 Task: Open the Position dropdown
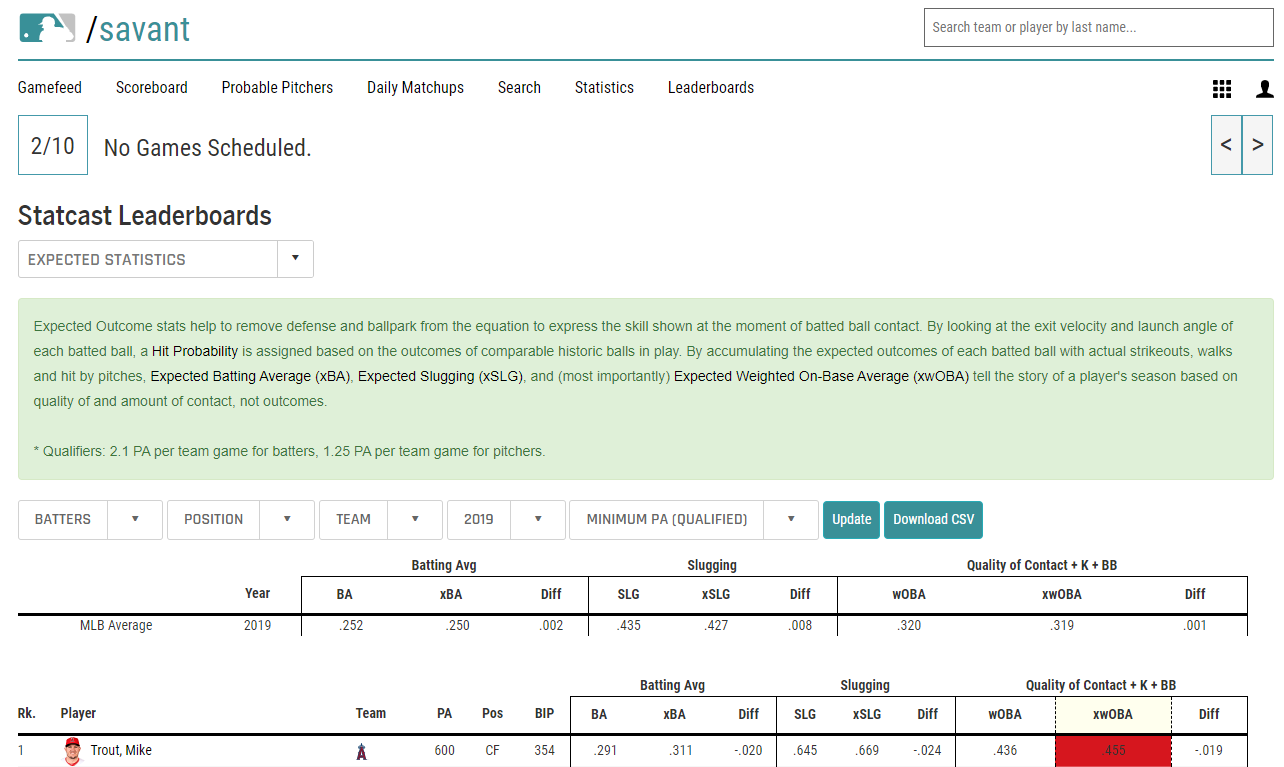tap(241, 520)
